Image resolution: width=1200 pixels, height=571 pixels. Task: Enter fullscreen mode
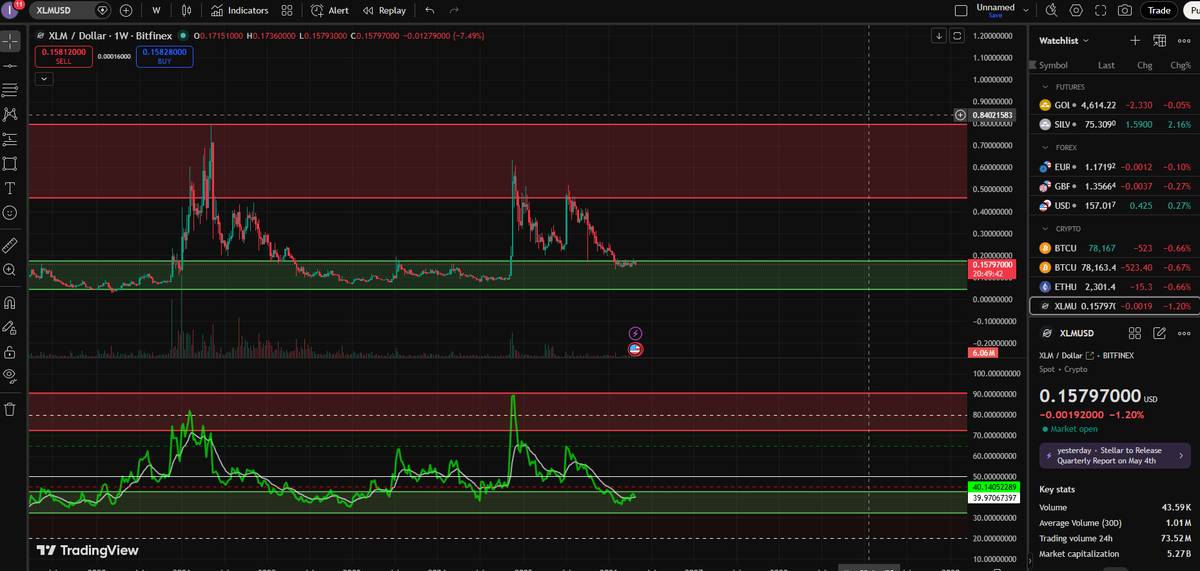pyautogui.click(x=1101, y=10)
